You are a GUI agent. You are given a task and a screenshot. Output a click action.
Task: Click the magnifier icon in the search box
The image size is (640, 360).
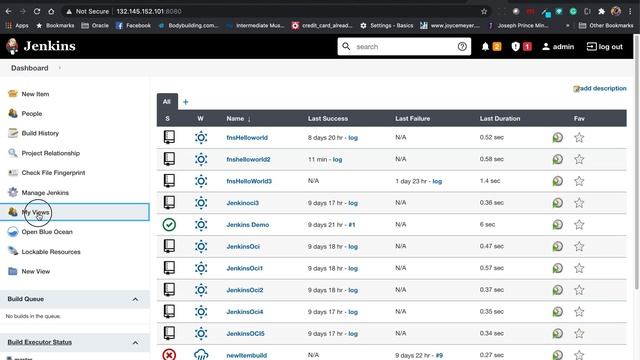coord(346,46)
